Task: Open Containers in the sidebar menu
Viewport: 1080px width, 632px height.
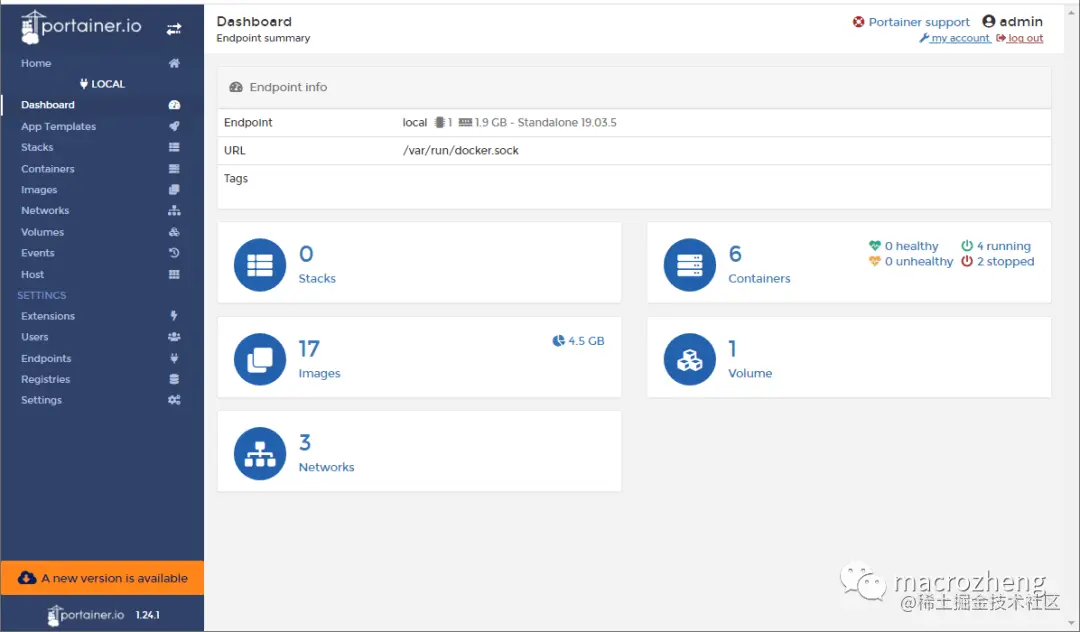Action: click(48, 169)
